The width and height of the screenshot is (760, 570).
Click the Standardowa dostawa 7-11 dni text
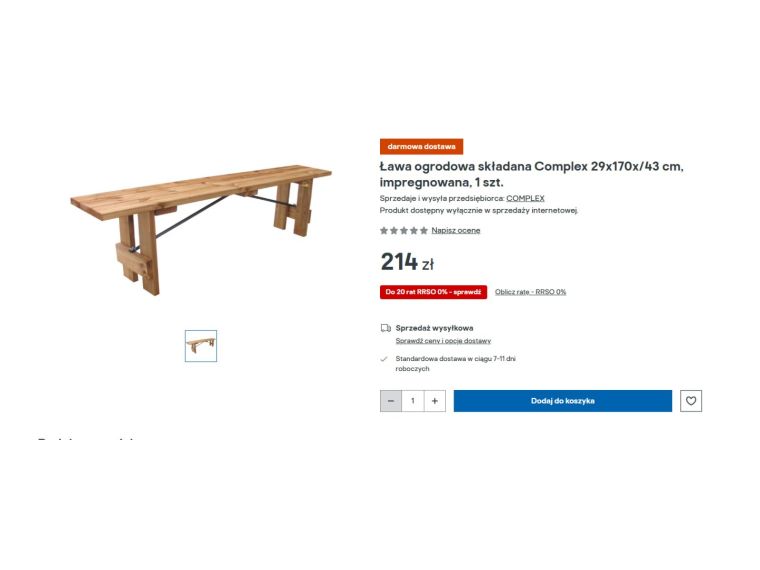(456, 364)
